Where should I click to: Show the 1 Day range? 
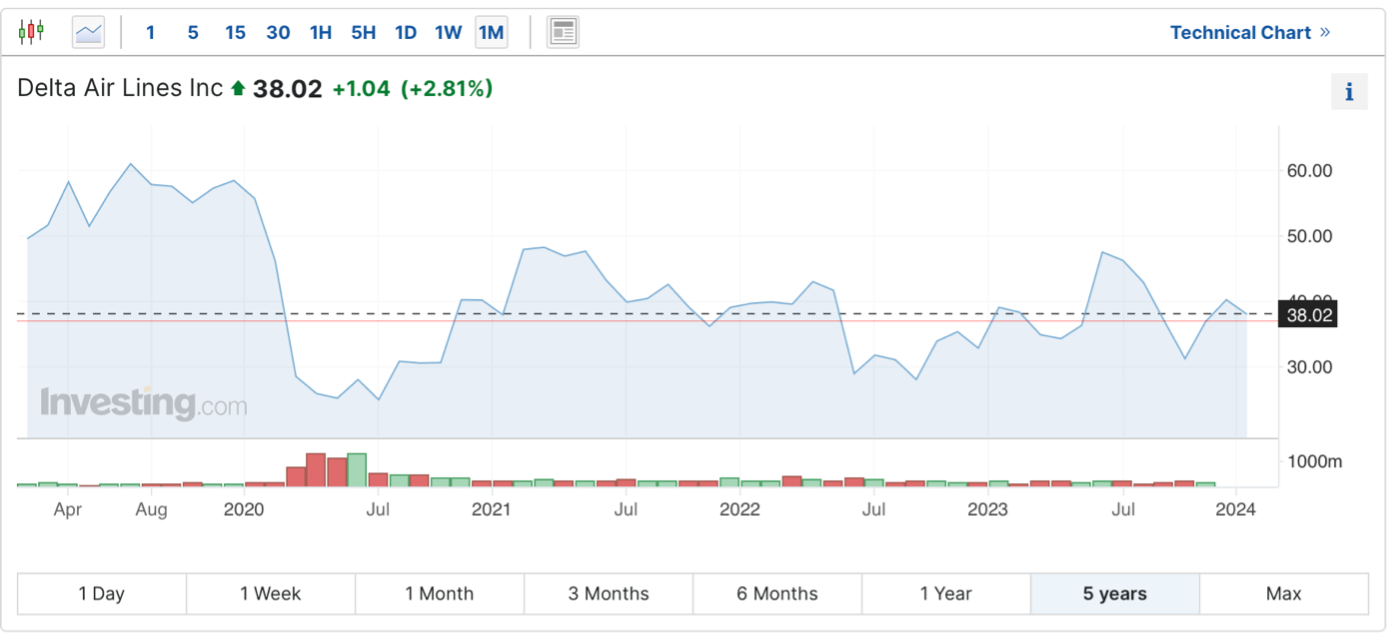[x=102, y=593]
